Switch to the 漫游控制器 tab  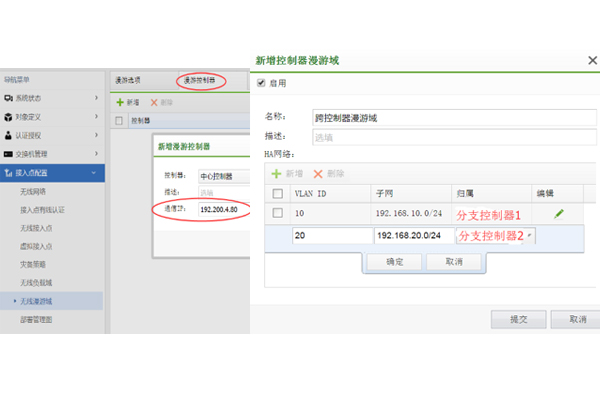coord(199,79)
